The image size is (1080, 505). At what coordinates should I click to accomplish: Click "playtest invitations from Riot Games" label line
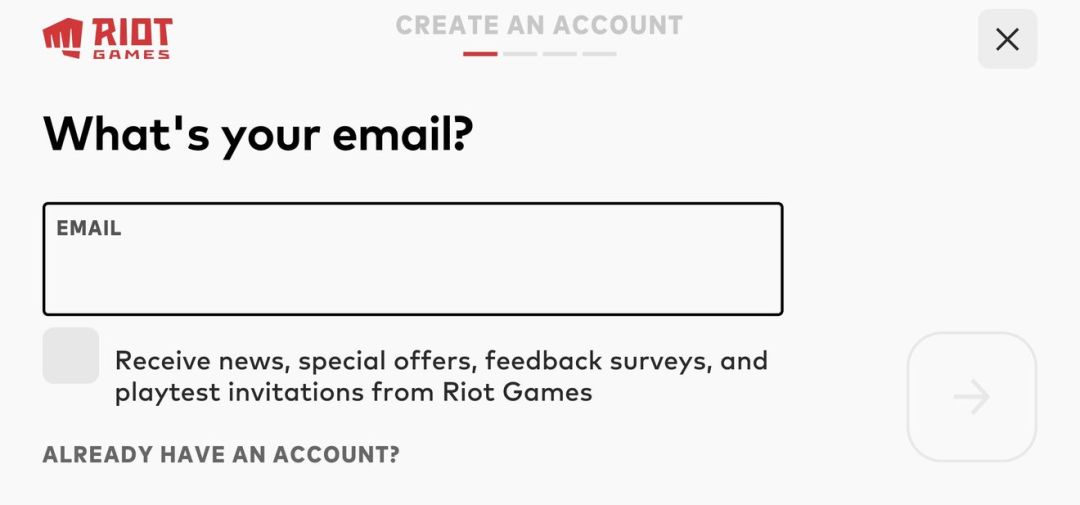click(x=353, y=392)
